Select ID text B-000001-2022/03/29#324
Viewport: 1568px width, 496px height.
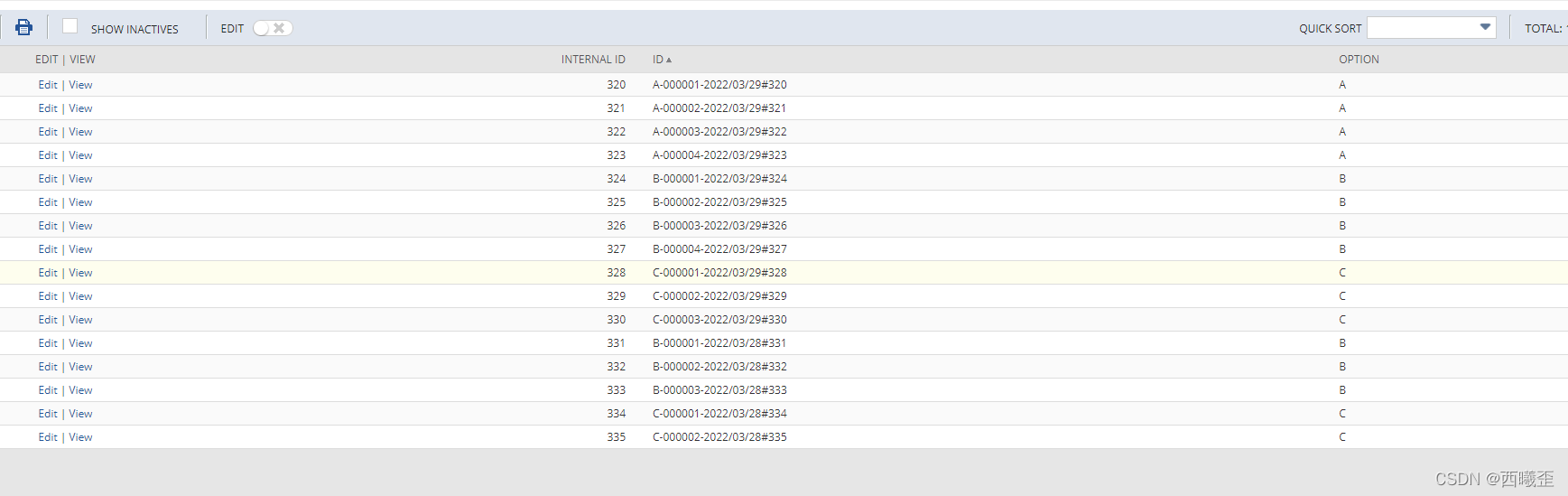pyautogui.click(x=719, y=179)
